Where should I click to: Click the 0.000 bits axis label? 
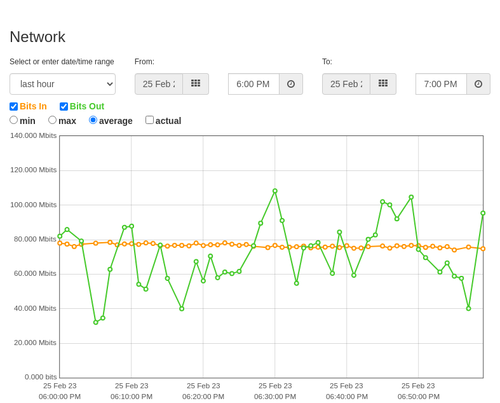click(x=41, y=377)
